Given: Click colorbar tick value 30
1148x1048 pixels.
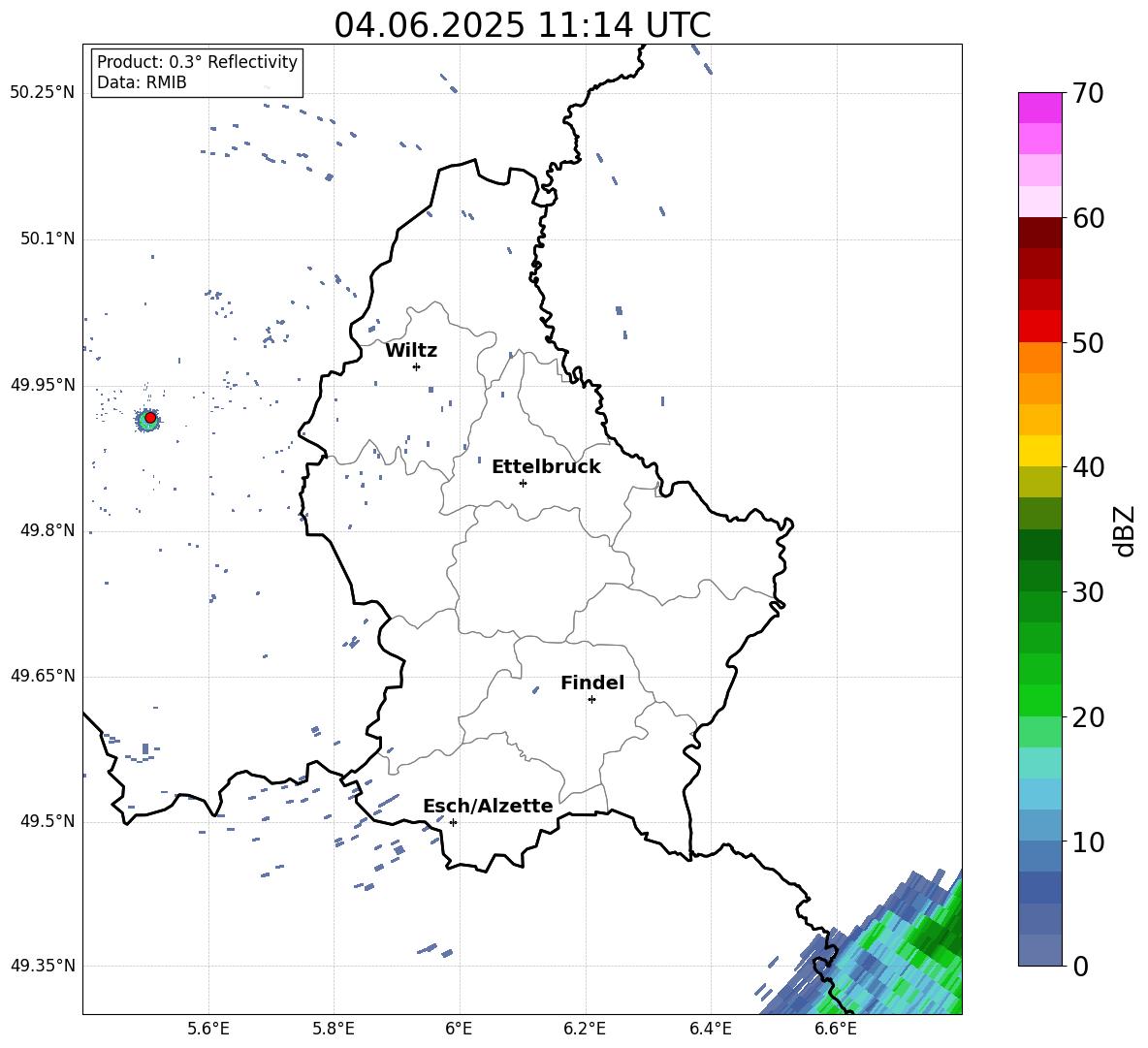Looking at the screenshot, I should click(x=1088, y=592).
